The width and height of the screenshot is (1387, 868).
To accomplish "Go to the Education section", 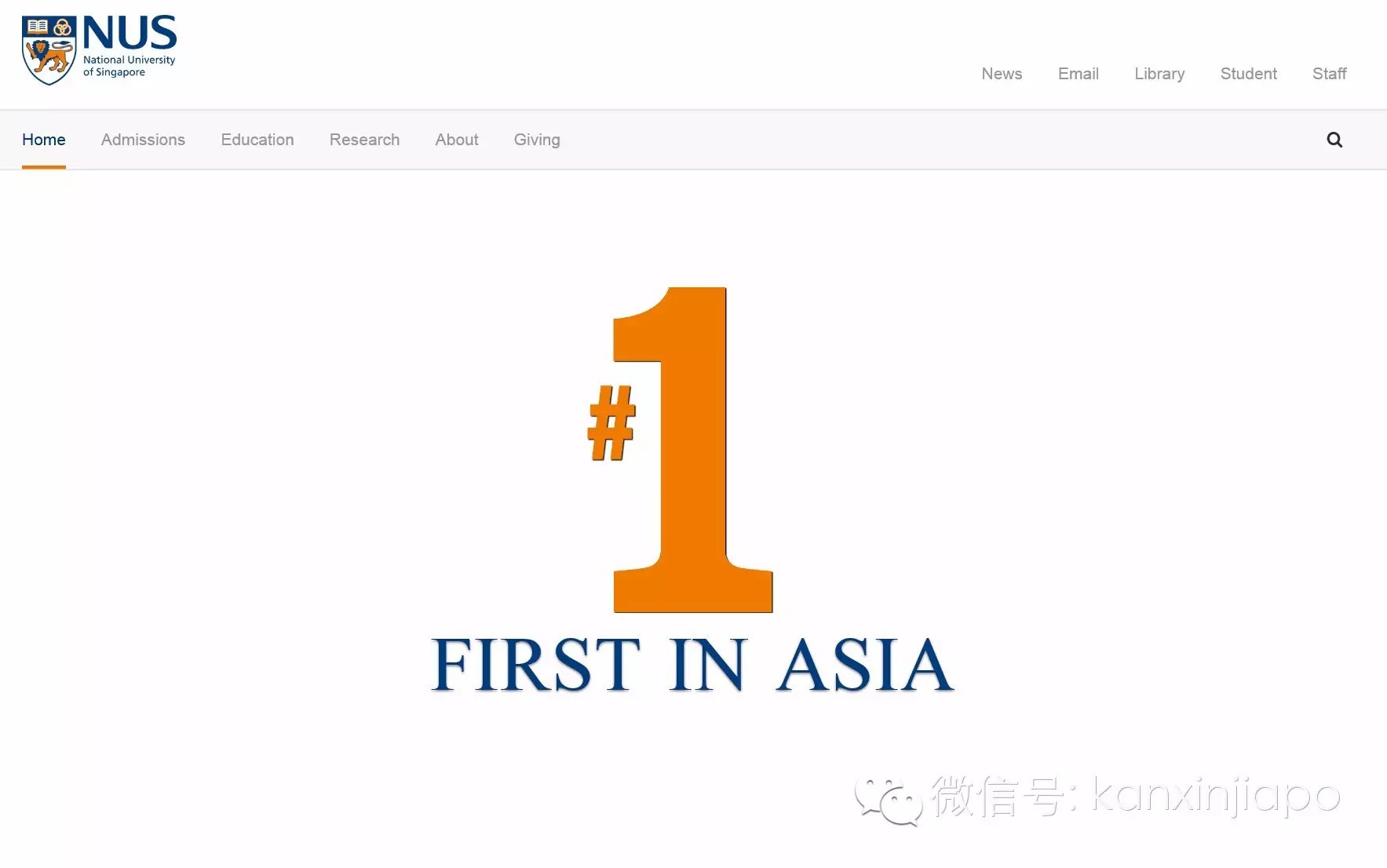I will coord(257,140).
